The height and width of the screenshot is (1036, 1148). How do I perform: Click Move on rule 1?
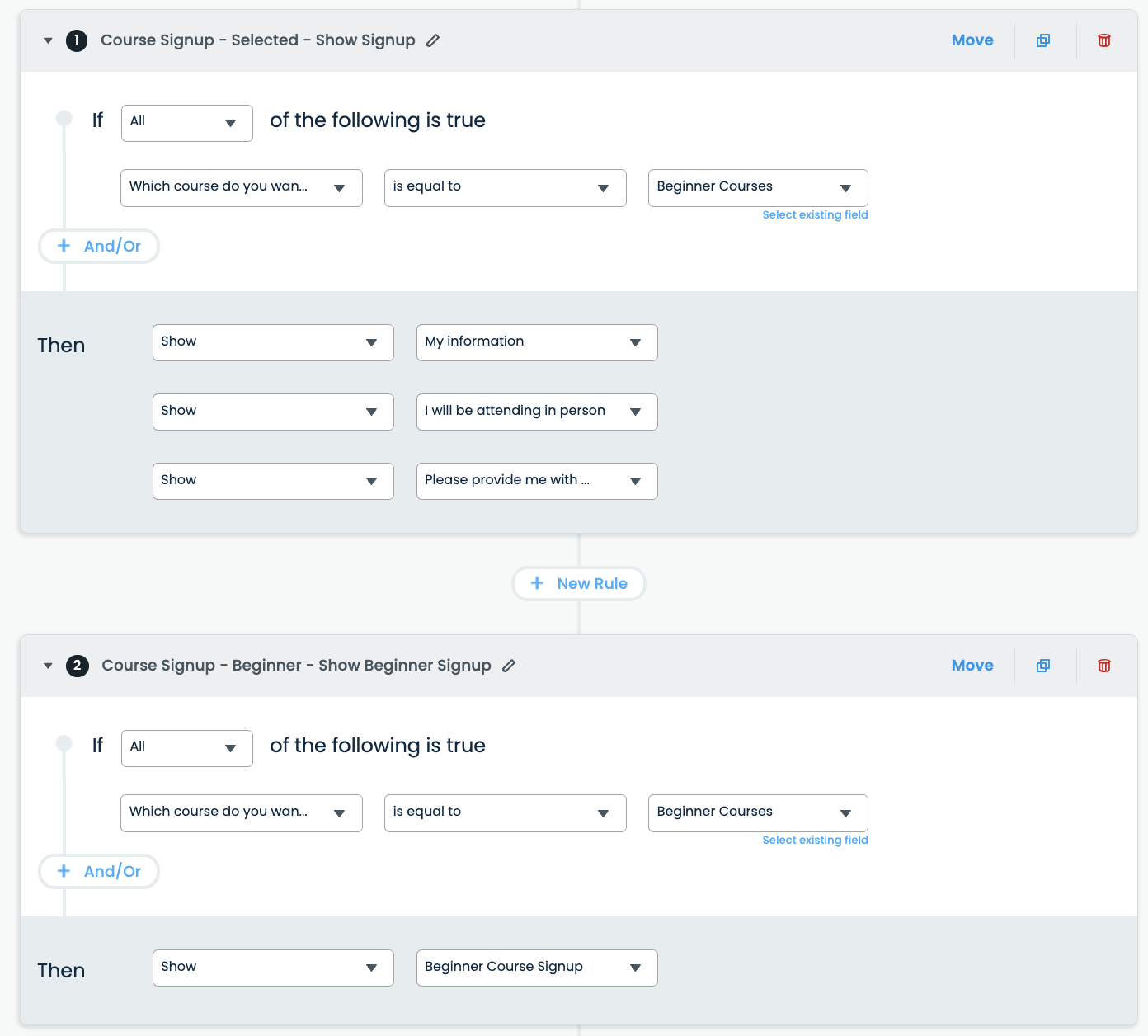(972, 40)
